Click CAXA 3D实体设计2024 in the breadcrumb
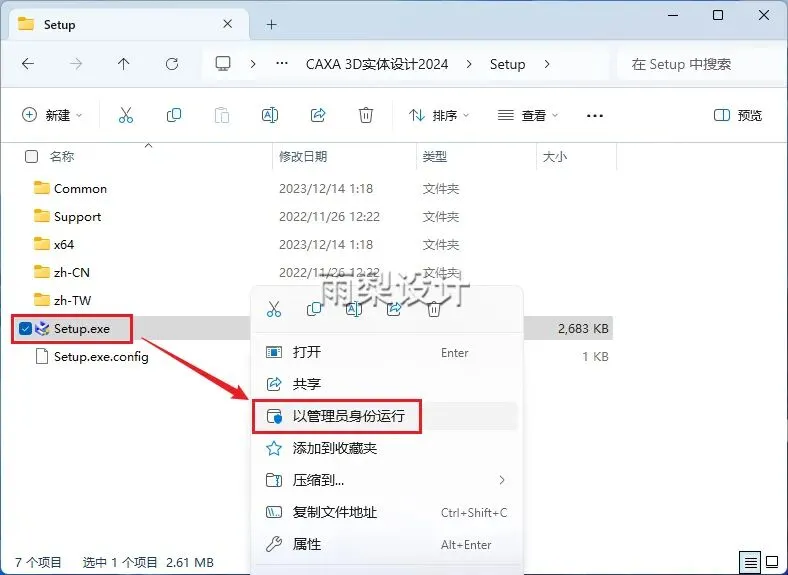The image size is (788, 575). point(377,64)
